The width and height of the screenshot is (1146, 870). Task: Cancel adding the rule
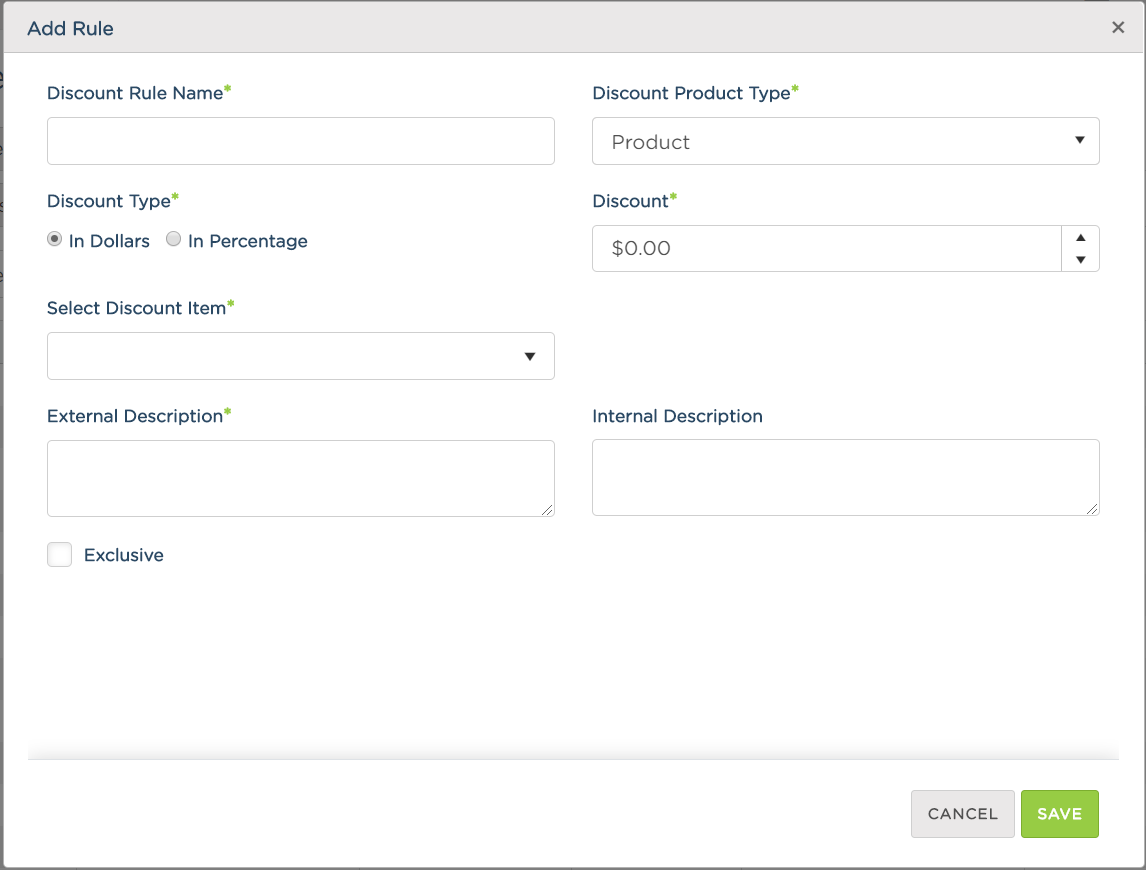963,814
